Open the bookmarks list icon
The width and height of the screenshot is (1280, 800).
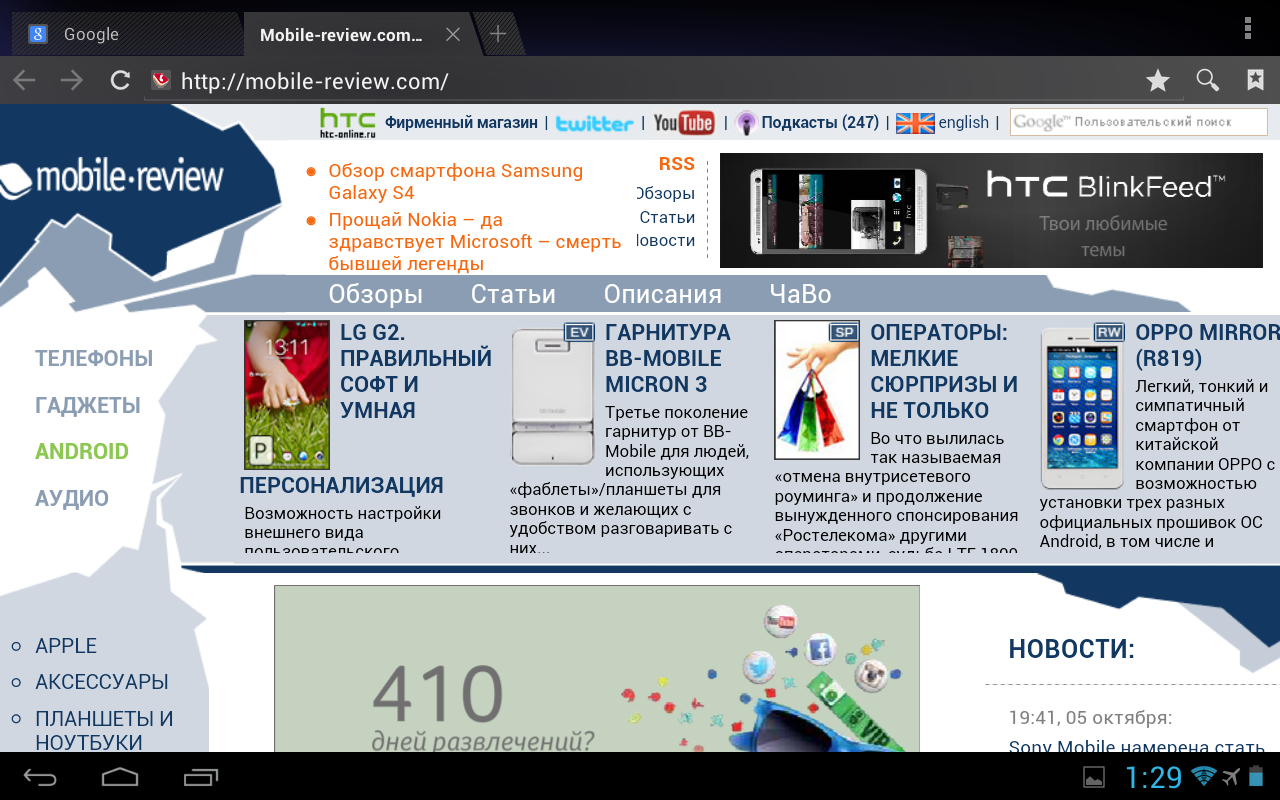coord(1255,81)
